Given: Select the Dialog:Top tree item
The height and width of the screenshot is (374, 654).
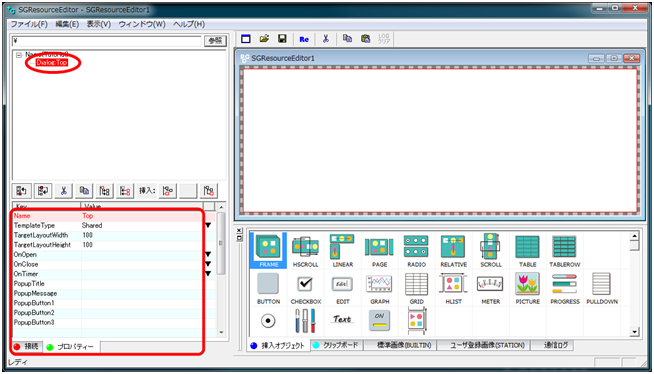Looking at the screenshot, I should tap(52, 63).
